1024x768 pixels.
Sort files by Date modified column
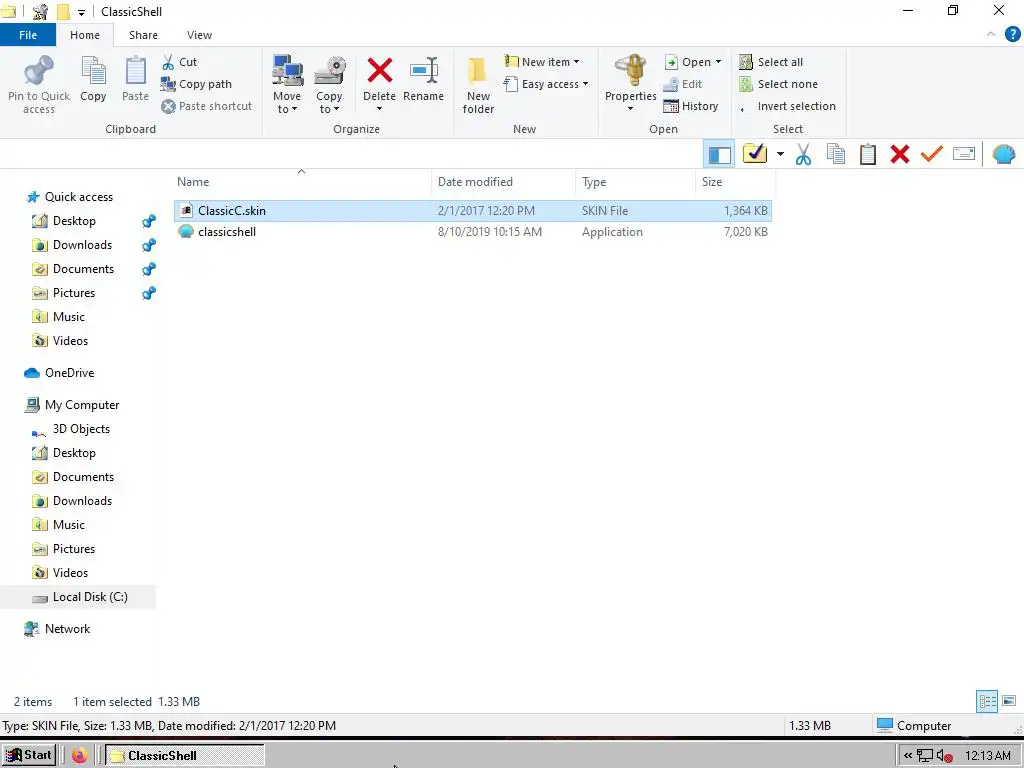504,182
